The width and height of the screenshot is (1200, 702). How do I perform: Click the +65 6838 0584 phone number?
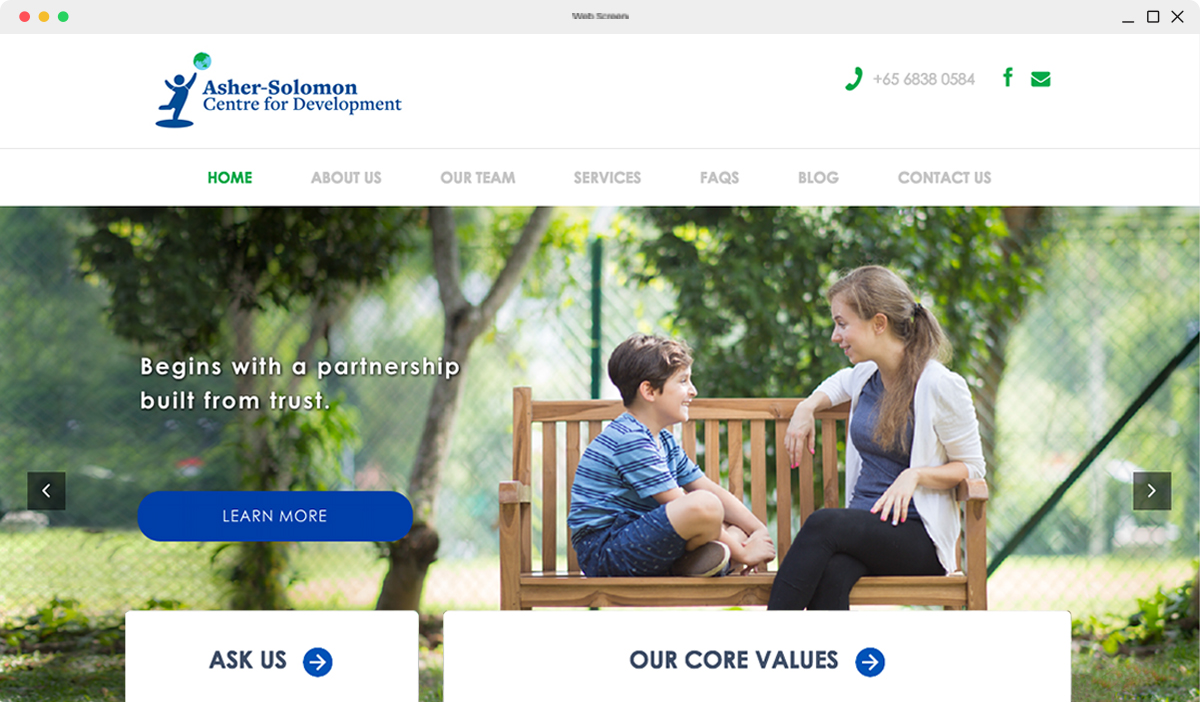(x=923, y=79)
